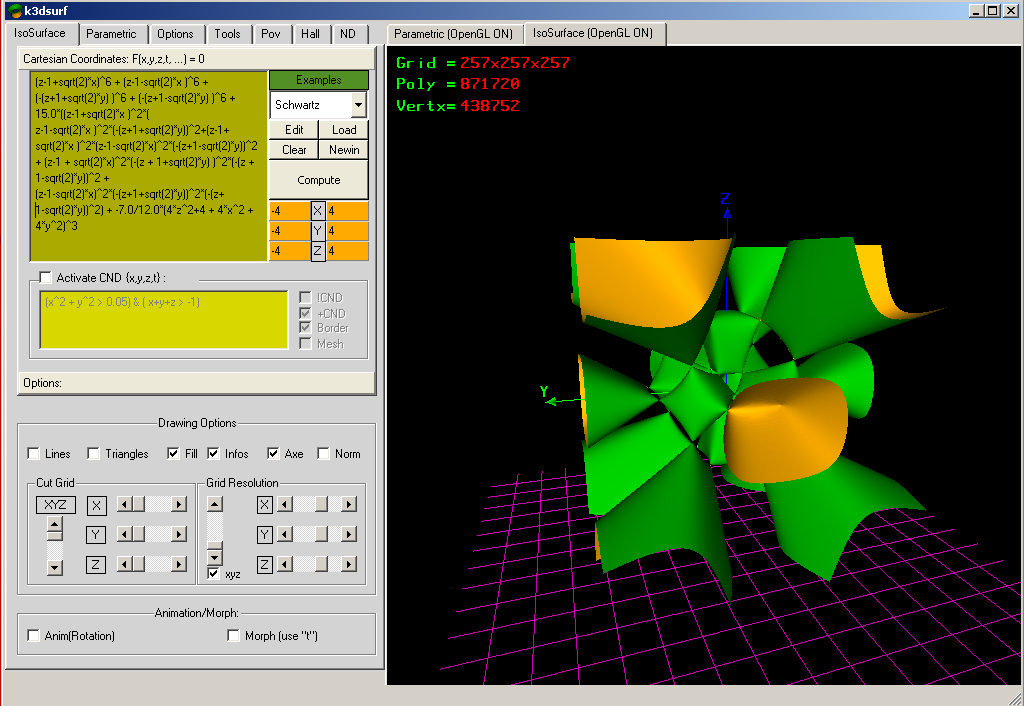Click the Load button
Screen dimensions: 1024x706
tap(344, 130)
